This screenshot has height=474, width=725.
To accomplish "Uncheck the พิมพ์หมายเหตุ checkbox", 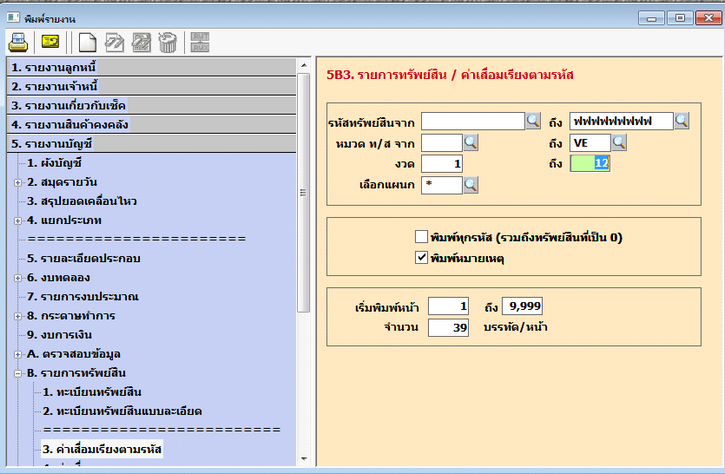I will pyautogui.click(x=422, y=259).
